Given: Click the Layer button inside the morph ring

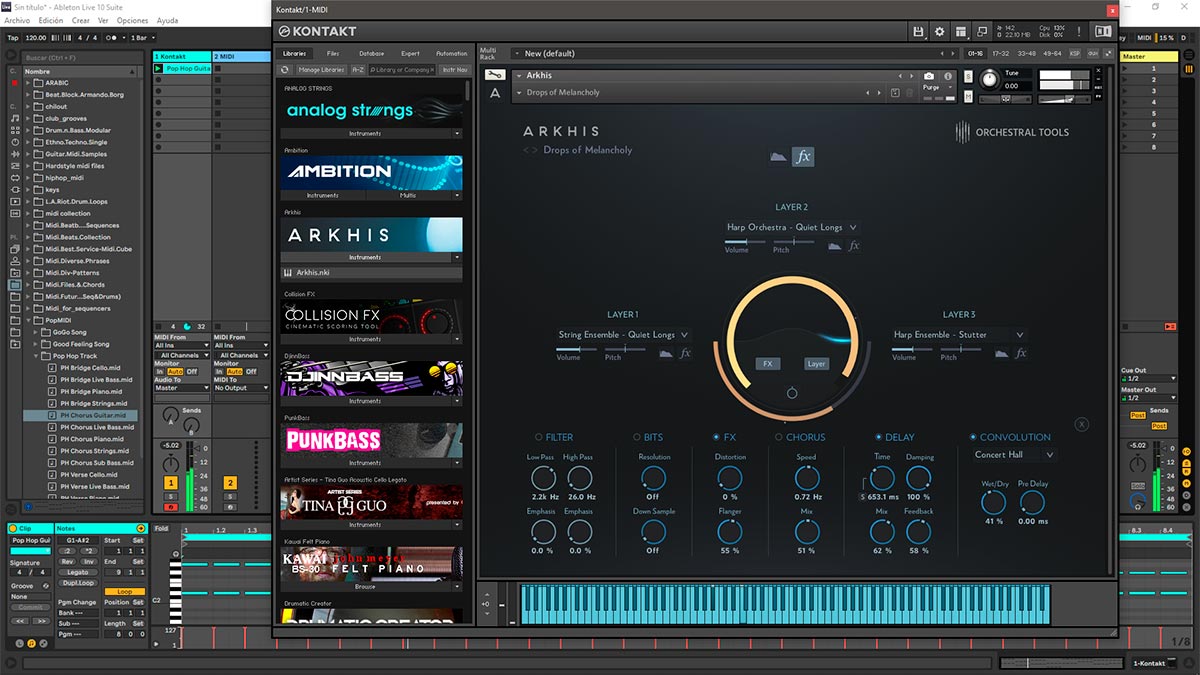Looking at the screenshot, I should [x=816, y=364].
